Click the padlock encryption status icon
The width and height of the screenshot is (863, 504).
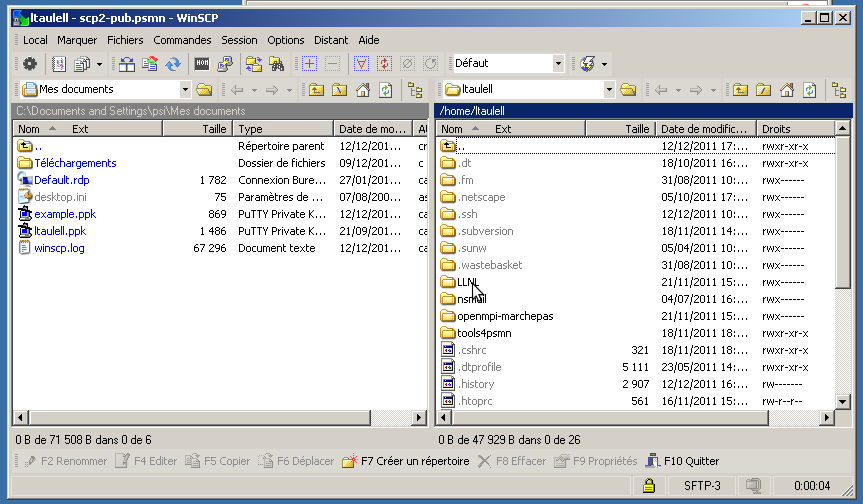(649, 485)
